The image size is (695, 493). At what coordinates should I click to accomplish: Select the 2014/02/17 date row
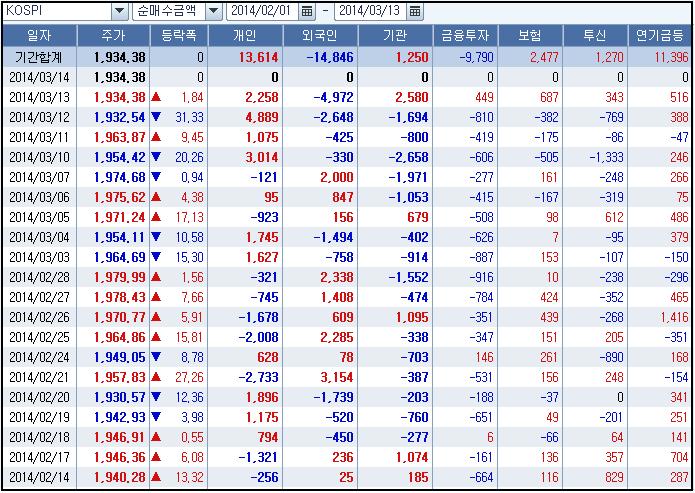point(39,457)
